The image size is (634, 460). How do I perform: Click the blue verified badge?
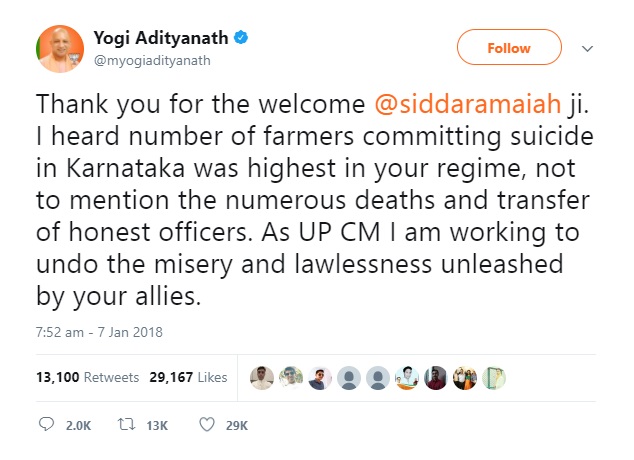pyautogui.click(x=241, y=39)
